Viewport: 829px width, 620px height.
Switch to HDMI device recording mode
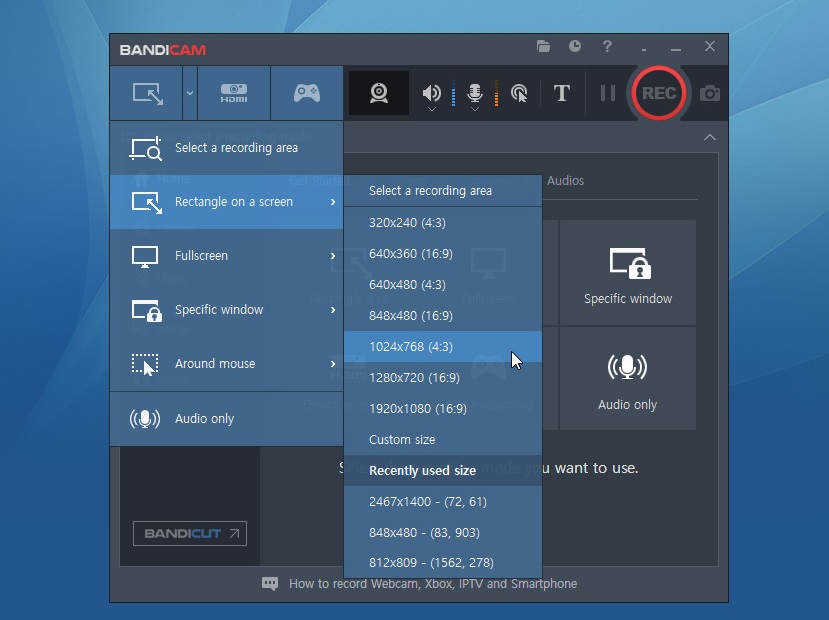[x=234, y=94]
